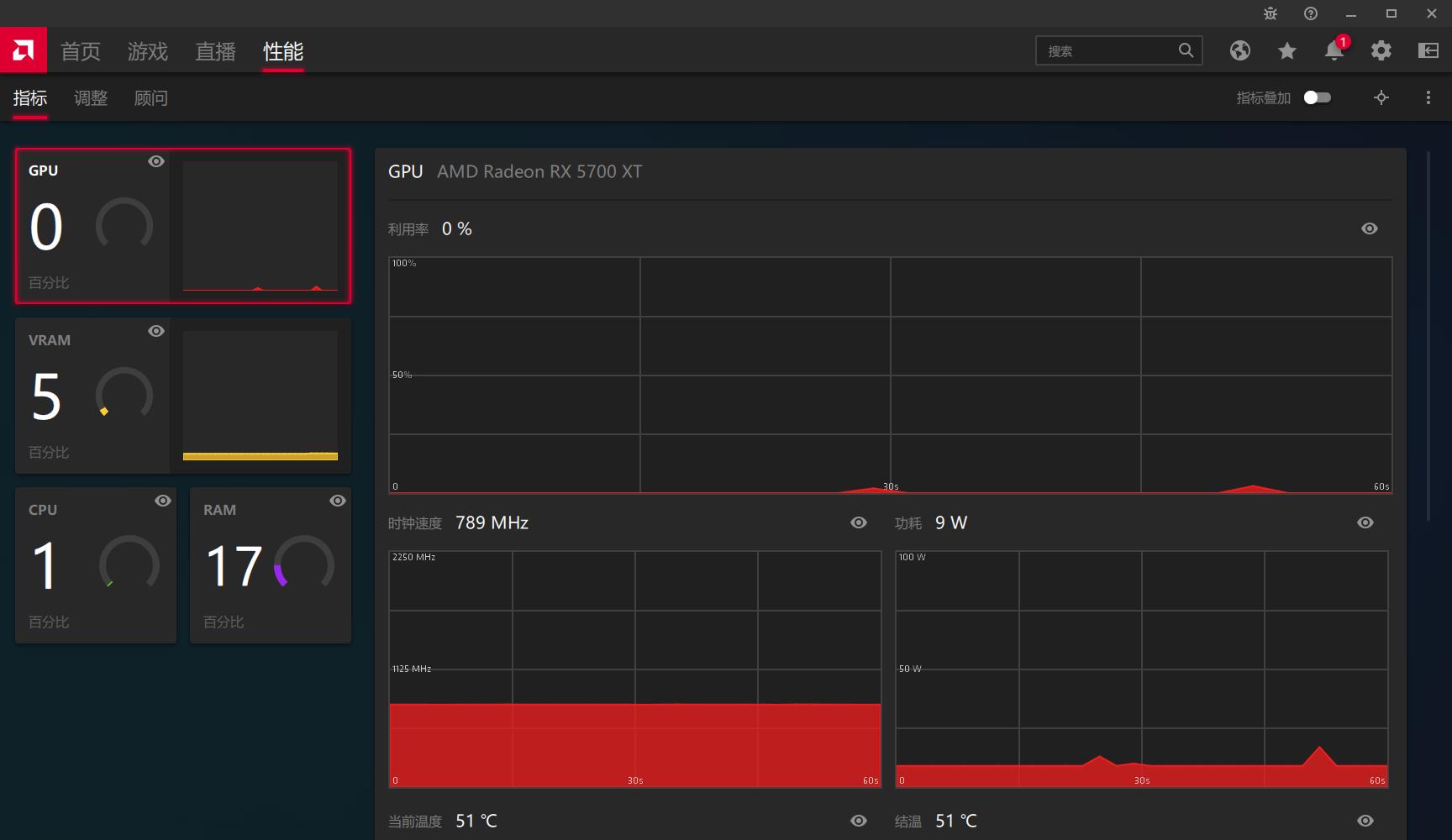1452x840 pixels.
Task: Open notifications via the bell icon
Action: pos(1334,50)
